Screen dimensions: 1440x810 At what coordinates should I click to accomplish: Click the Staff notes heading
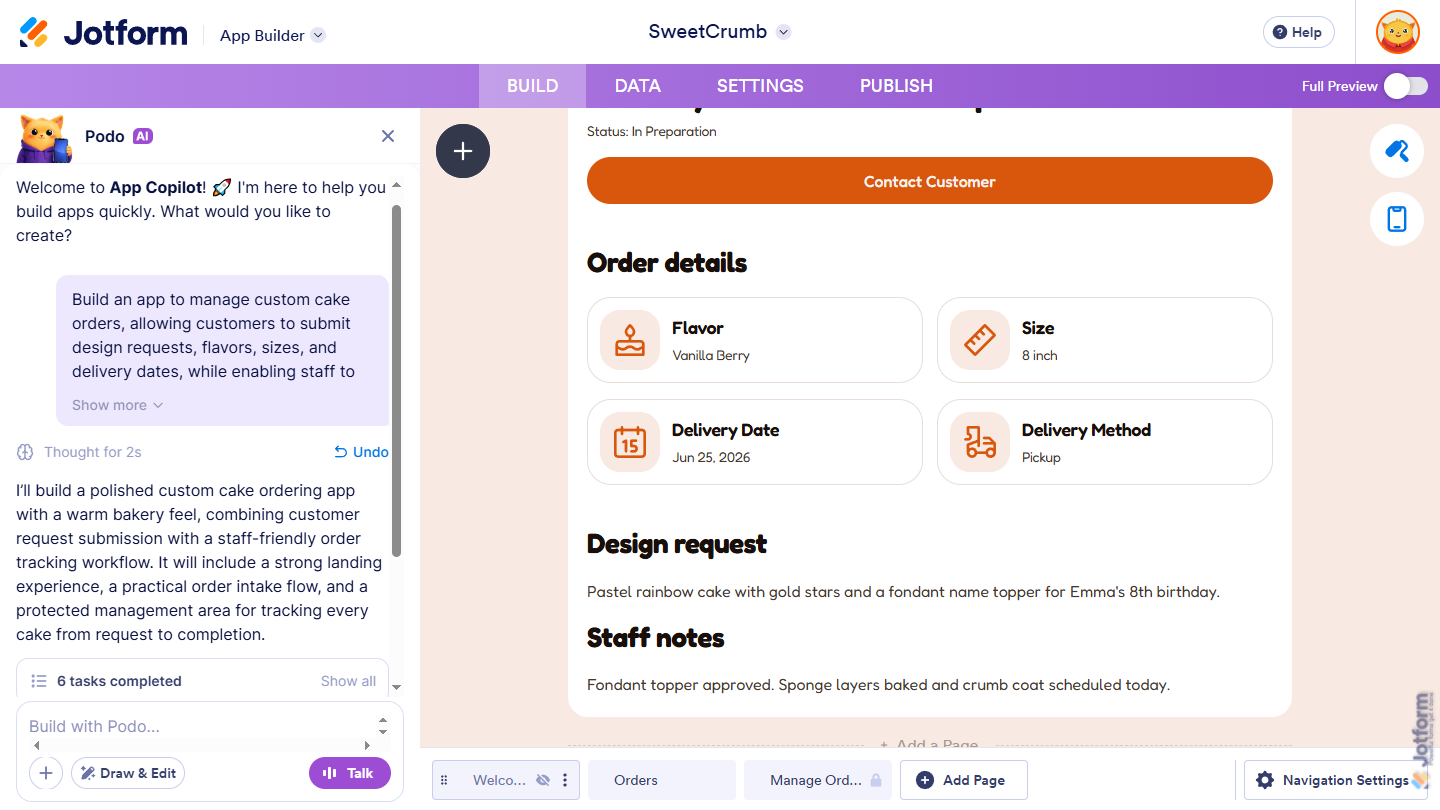(x=656, y=638)
